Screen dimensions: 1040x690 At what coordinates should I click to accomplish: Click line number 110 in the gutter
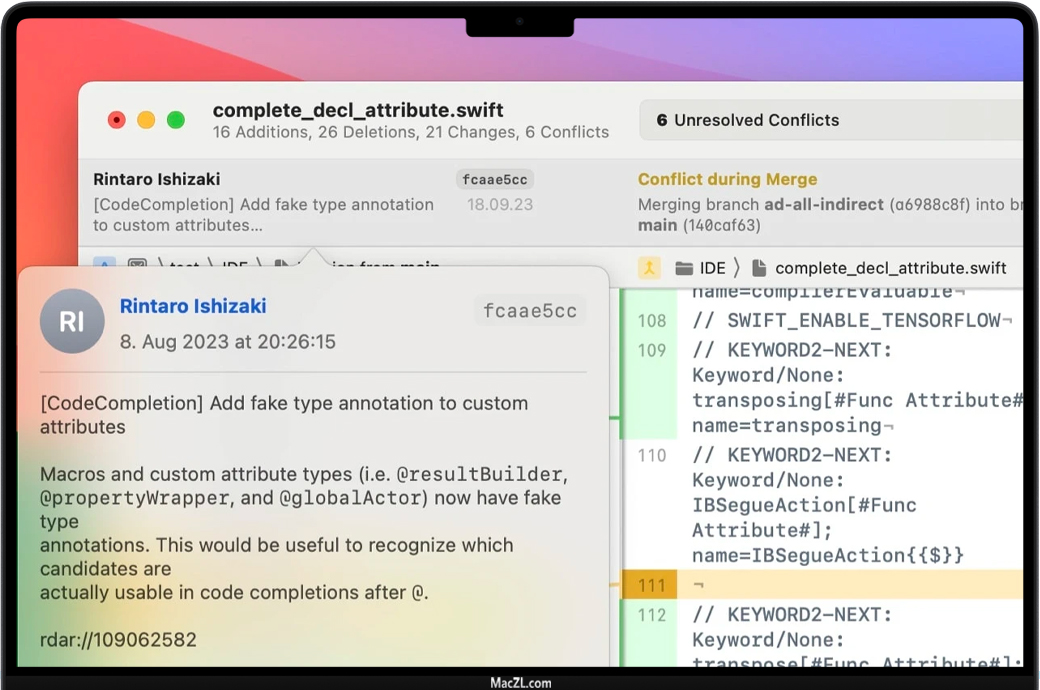[651, 455]
